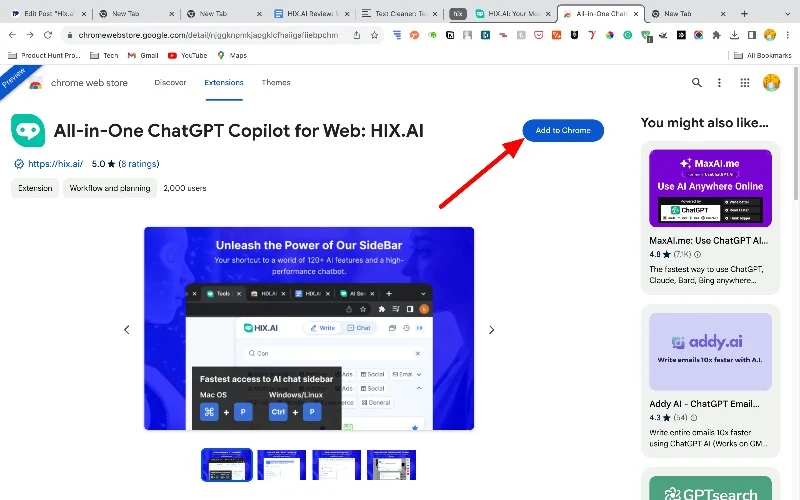Select the third screenshot thumbnail
Image resolution: width=800 pixels, height=500 pixels.
point(336,465)
